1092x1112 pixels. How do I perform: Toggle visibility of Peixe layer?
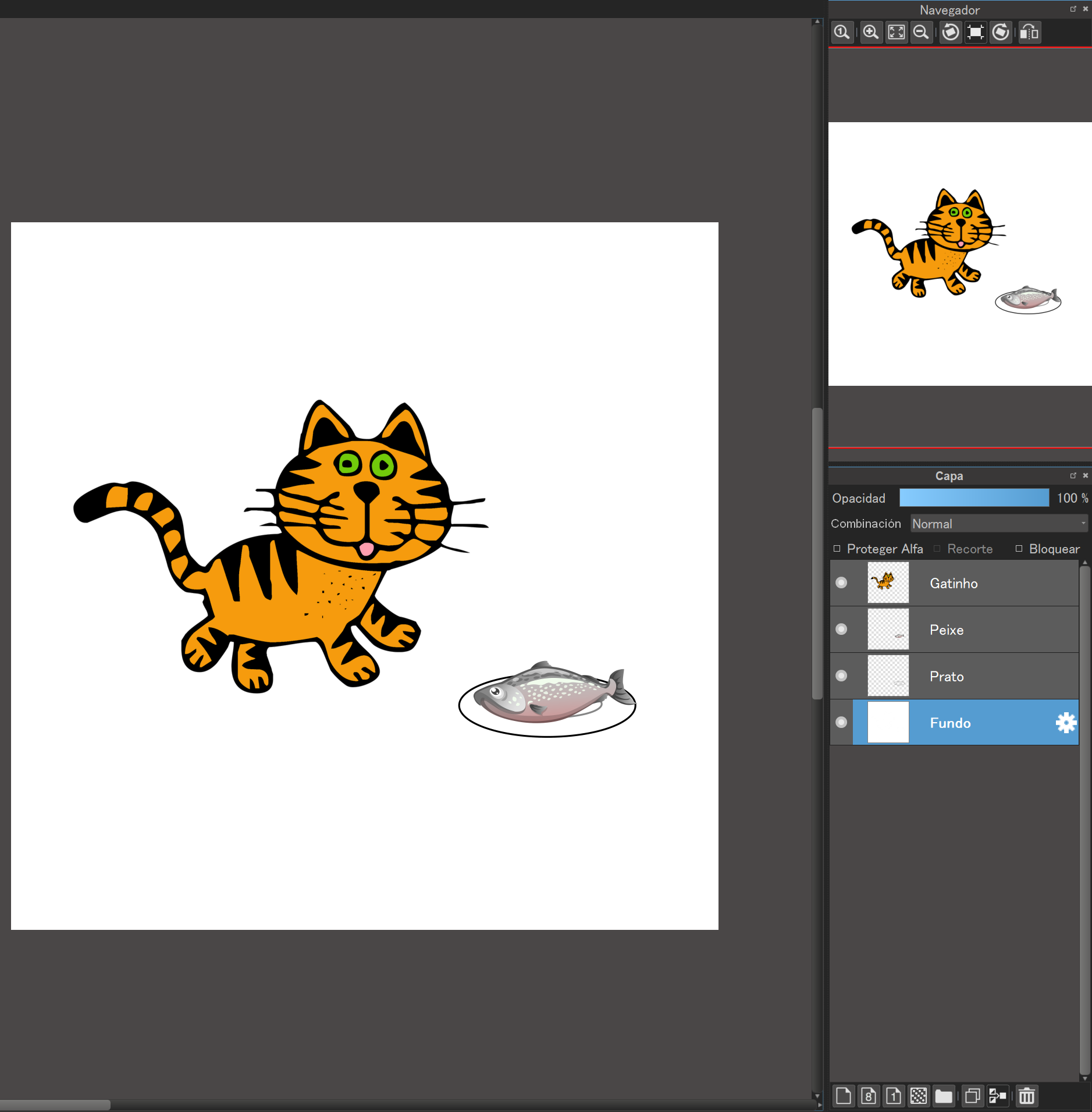coord(841,629)
